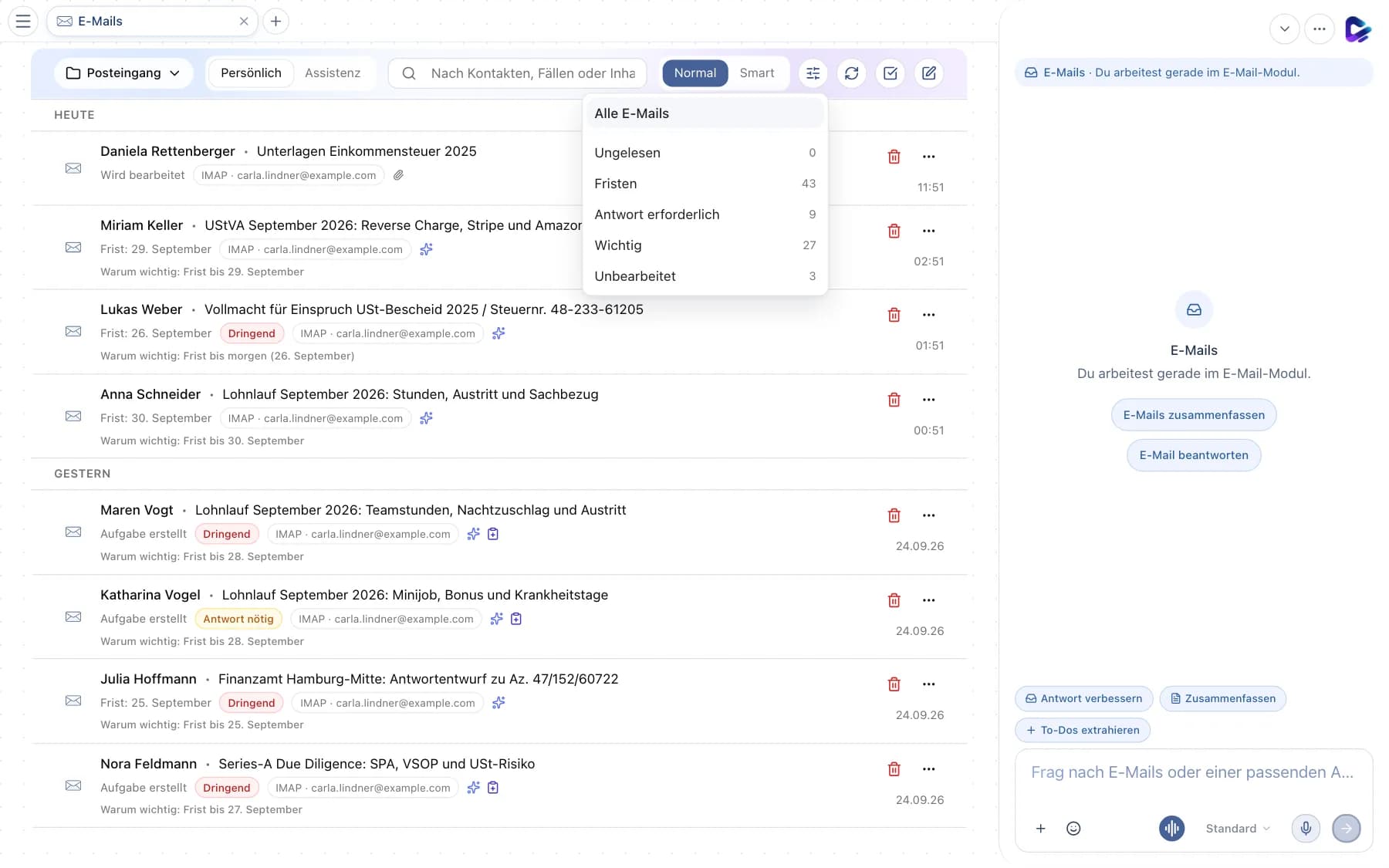
Task: Click E-Mail beantworten suggestion
Action: pyautogui.click(x=1194, y=455)
